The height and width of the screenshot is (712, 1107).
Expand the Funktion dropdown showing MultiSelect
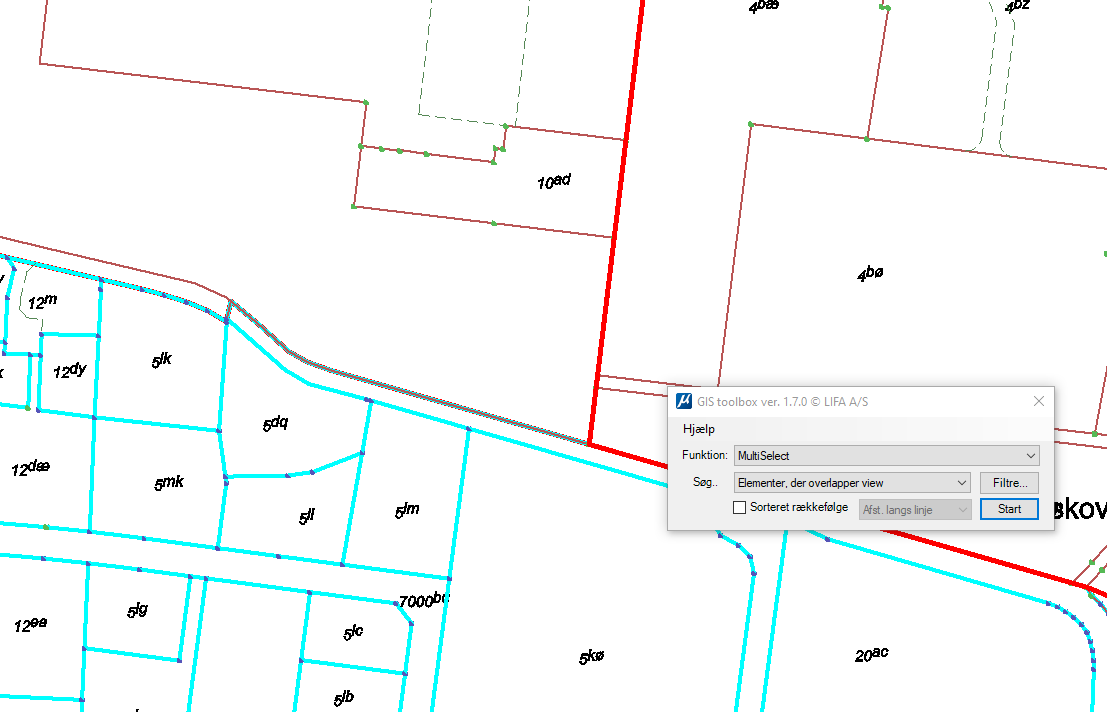pos(886,456)
